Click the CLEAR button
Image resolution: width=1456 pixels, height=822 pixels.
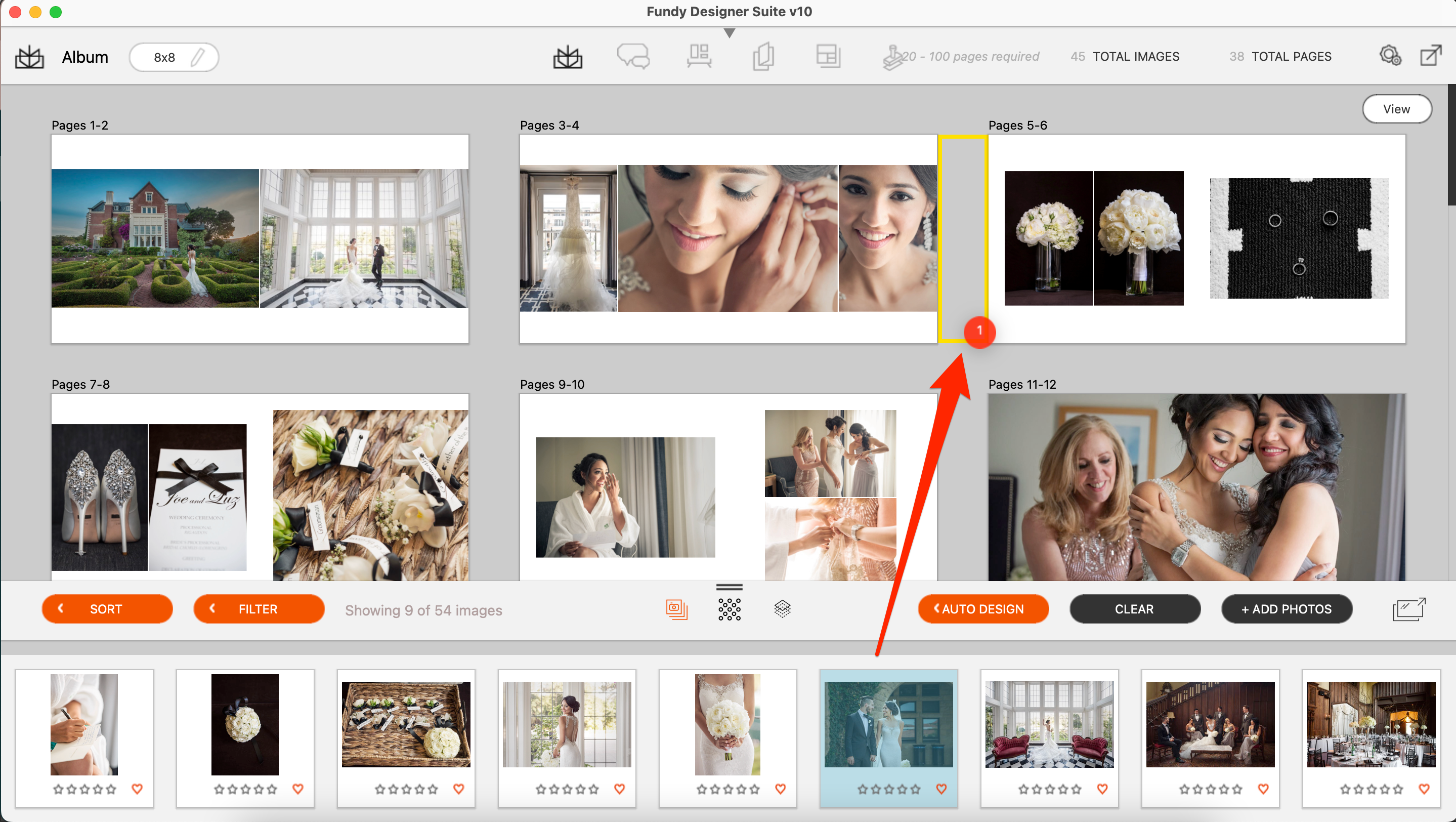[x=1134, y=609]
